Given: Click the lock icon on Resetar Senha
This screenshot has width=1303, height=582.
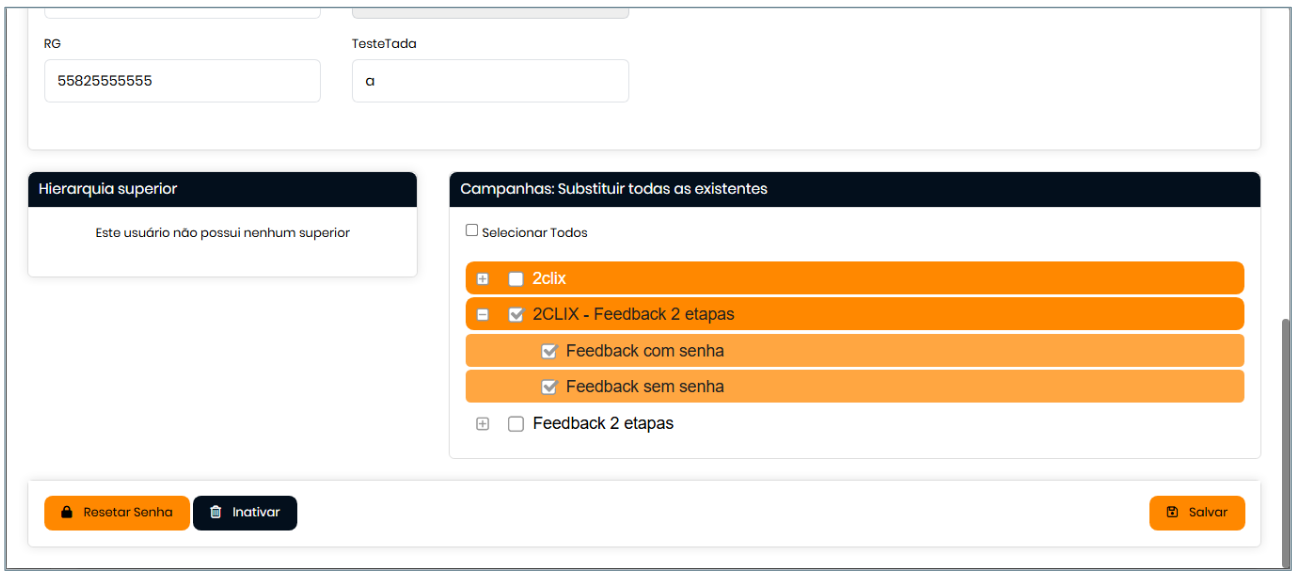Looking at the screenshot, I should click(67, 512).
